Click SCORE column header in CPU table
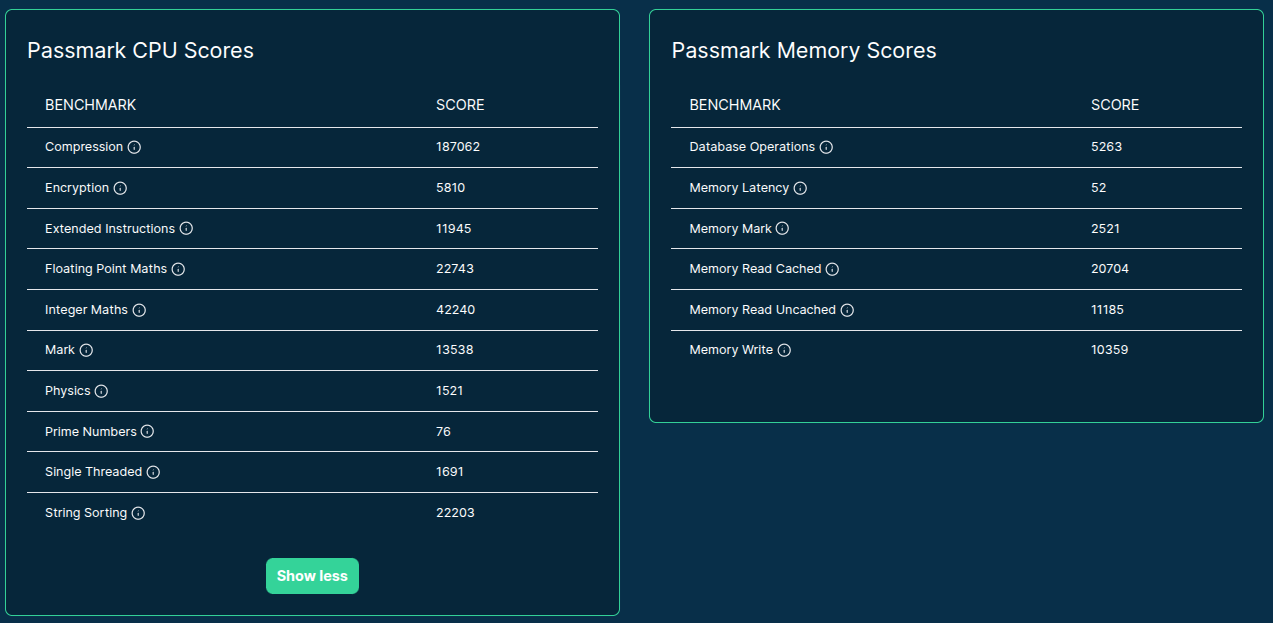Viewport: 1273px width, 623px height. (x=460, y=105)
